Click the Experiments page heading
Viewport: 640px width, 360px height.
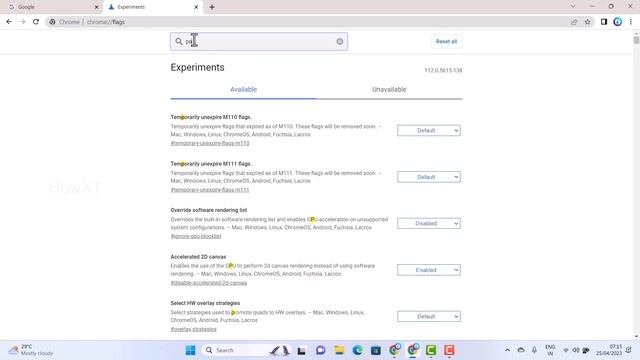(x=198, y=67)
